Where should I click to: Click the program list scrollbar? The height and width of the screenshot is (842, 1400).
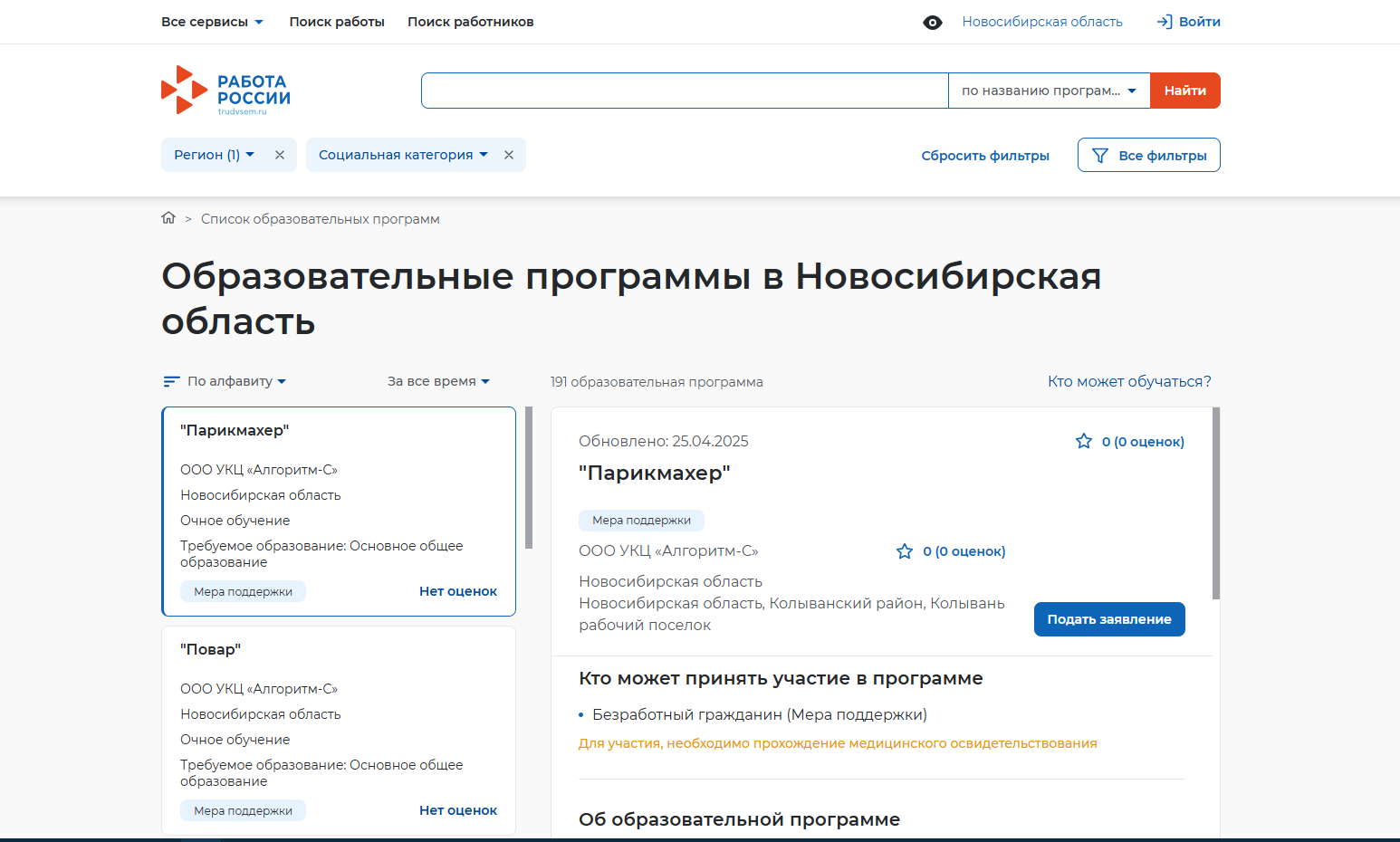click(x=529, y=478)
